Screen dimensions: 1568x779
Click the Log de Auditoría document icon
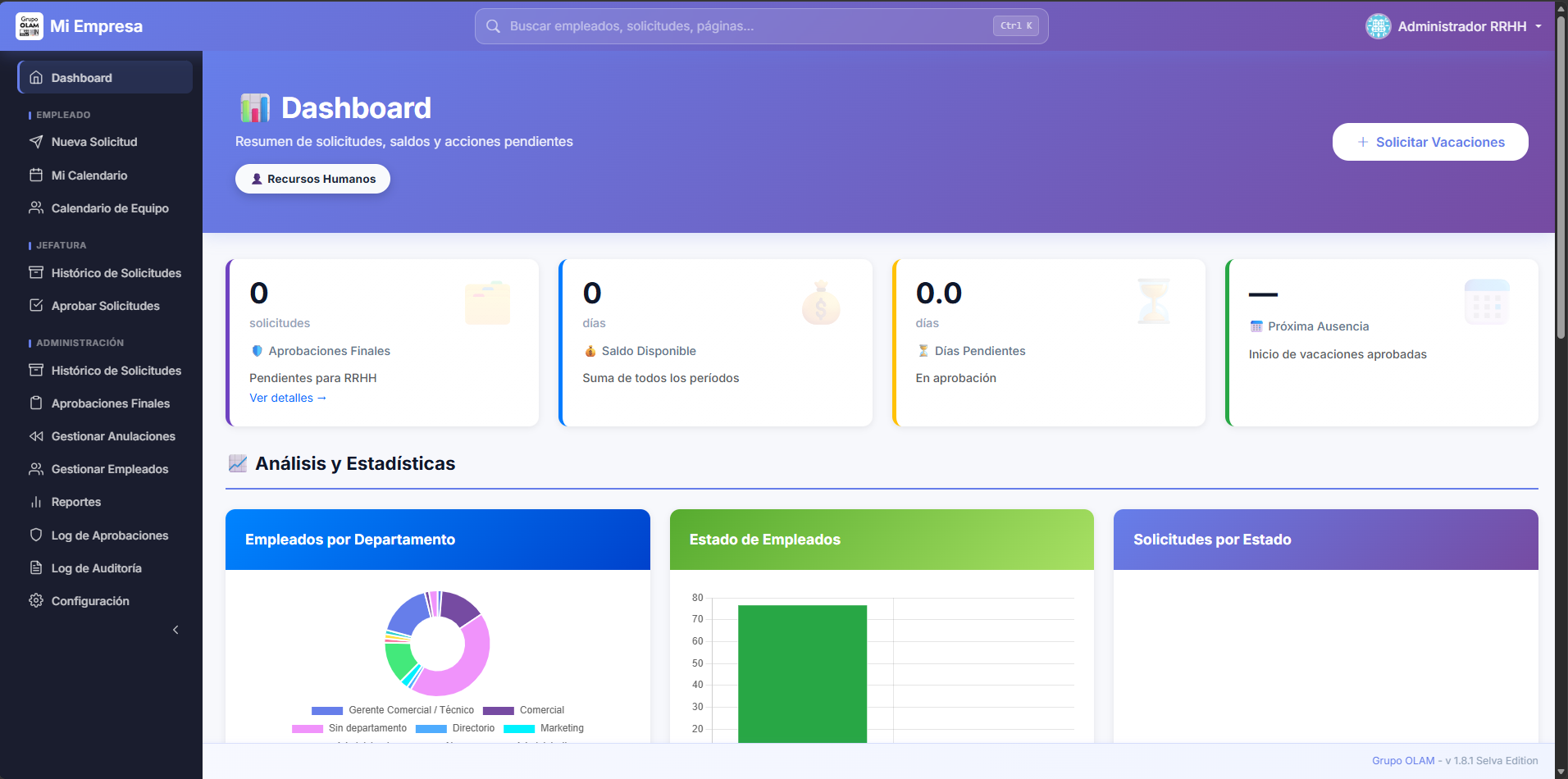coord(36,567)
